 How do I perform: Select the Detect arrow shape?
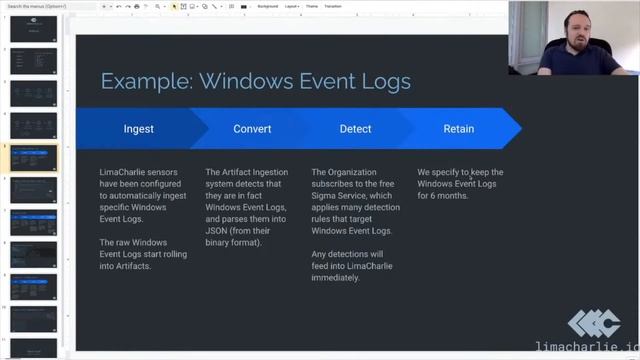click(x=356, y=129)
